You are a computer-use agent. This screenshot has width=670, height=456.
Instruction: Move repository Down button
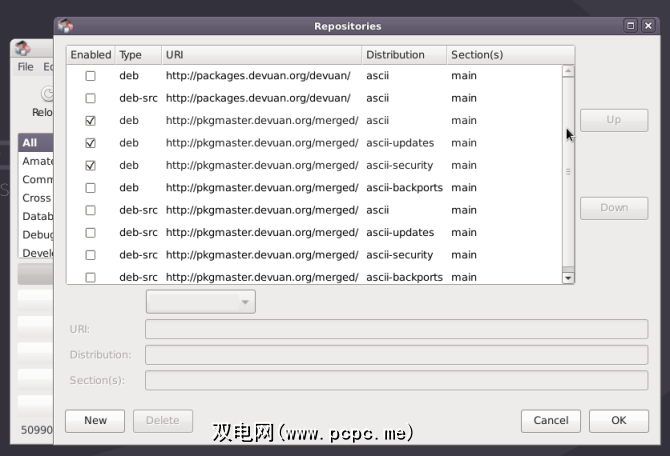pos(614,208)
